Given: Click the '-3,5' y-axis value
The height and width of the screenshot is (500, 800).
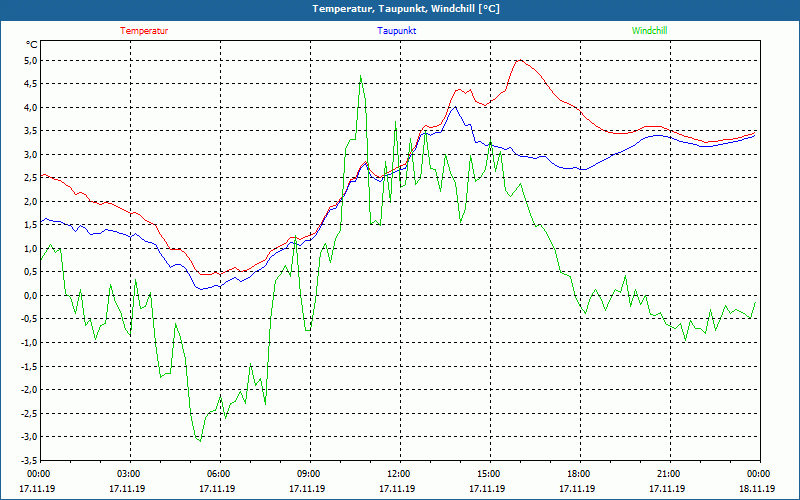Looking at the screenshot, I should point(30,460).
